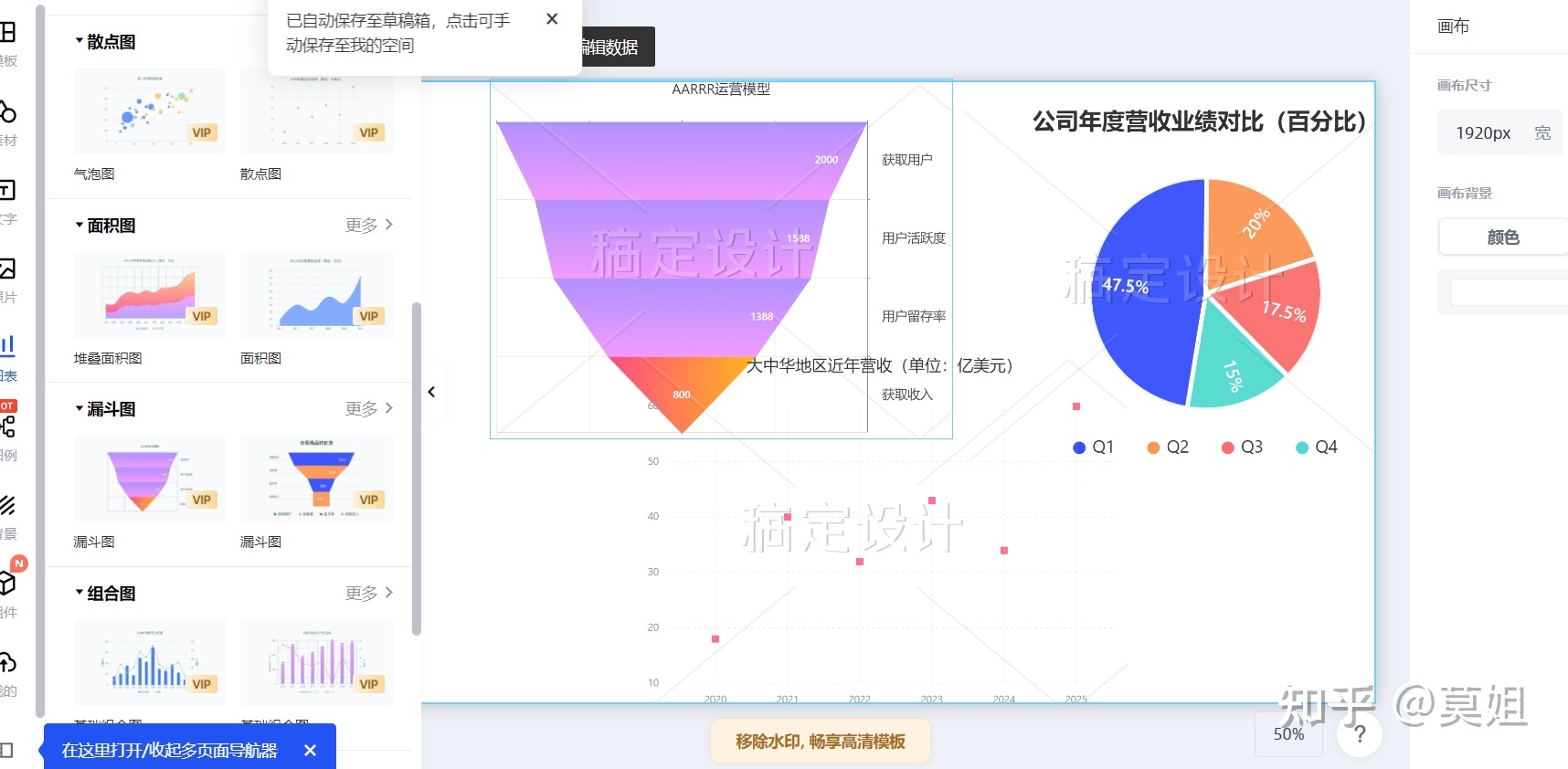Click the 获取用户 funnel label

pyautogui.click(x=907, y=160)
